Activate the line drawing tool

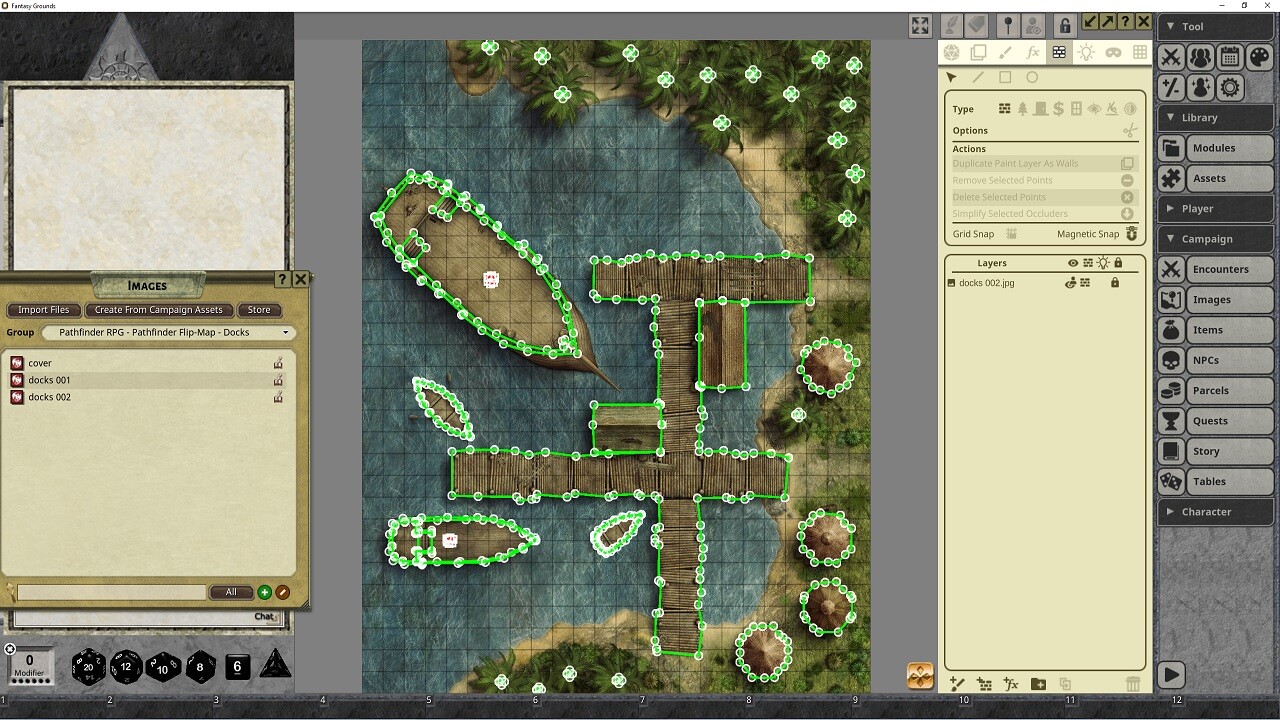[978, 76]
